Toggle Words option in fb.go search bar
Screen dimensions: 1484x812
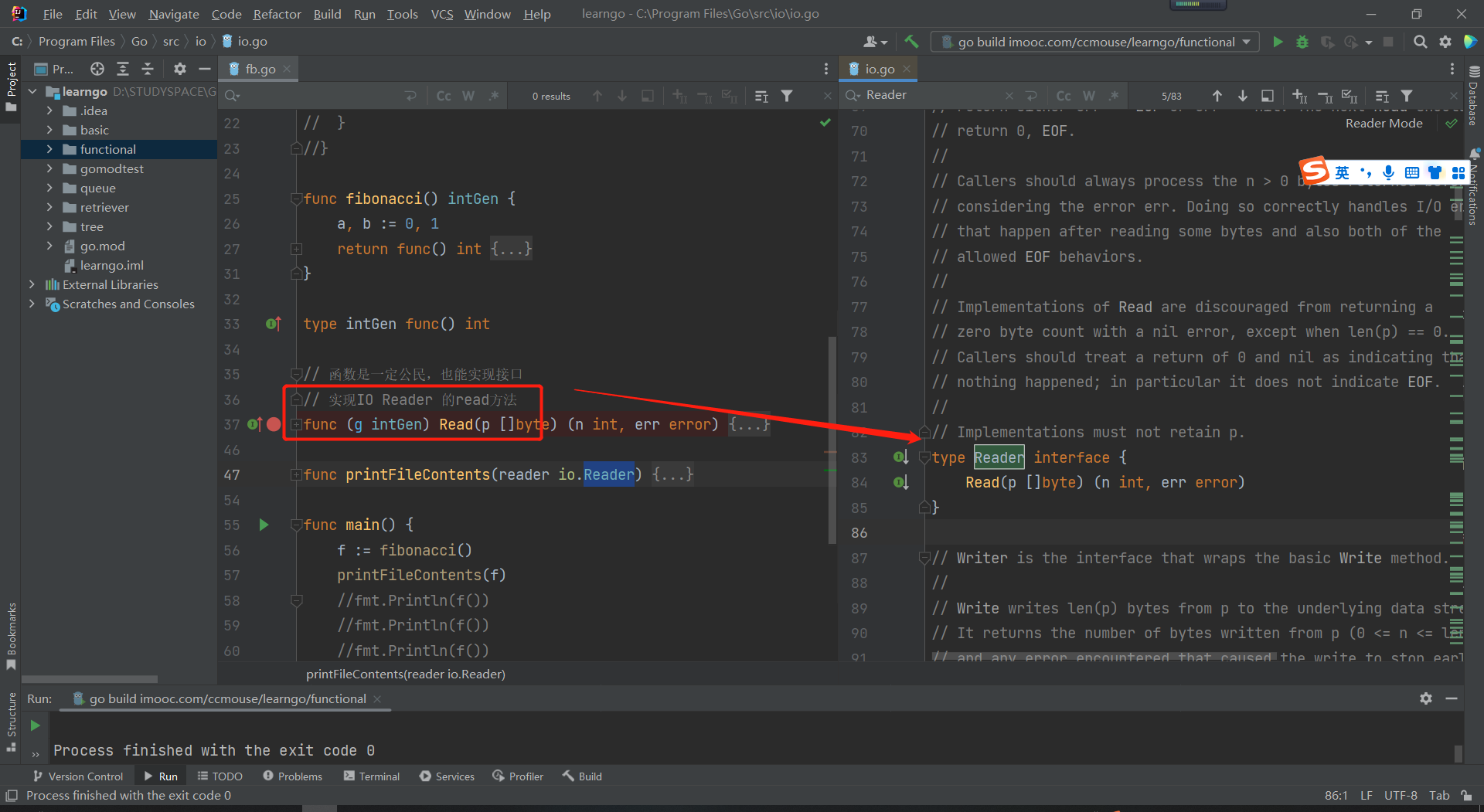click(468, 96)
